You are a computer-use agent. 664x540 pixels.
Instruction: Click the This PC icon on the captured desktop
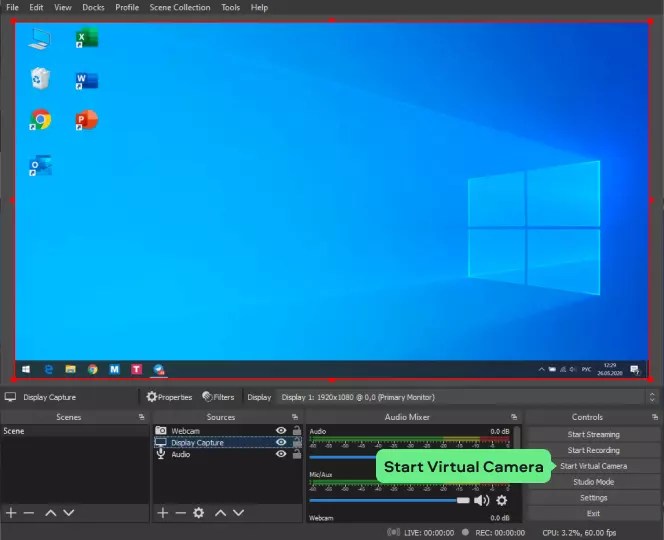click(39, 39)
